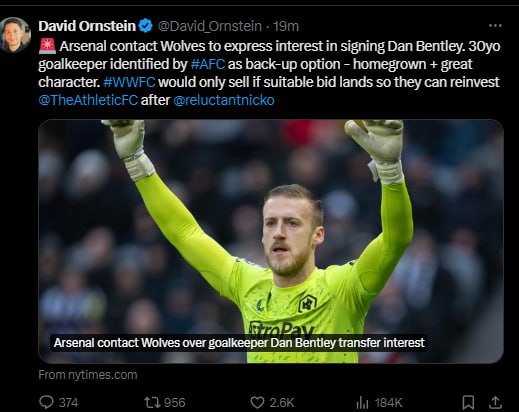Screen dimensions: 519x412
Task: Follow the #AFC hashtag
Action: click(x=208, y=64)
